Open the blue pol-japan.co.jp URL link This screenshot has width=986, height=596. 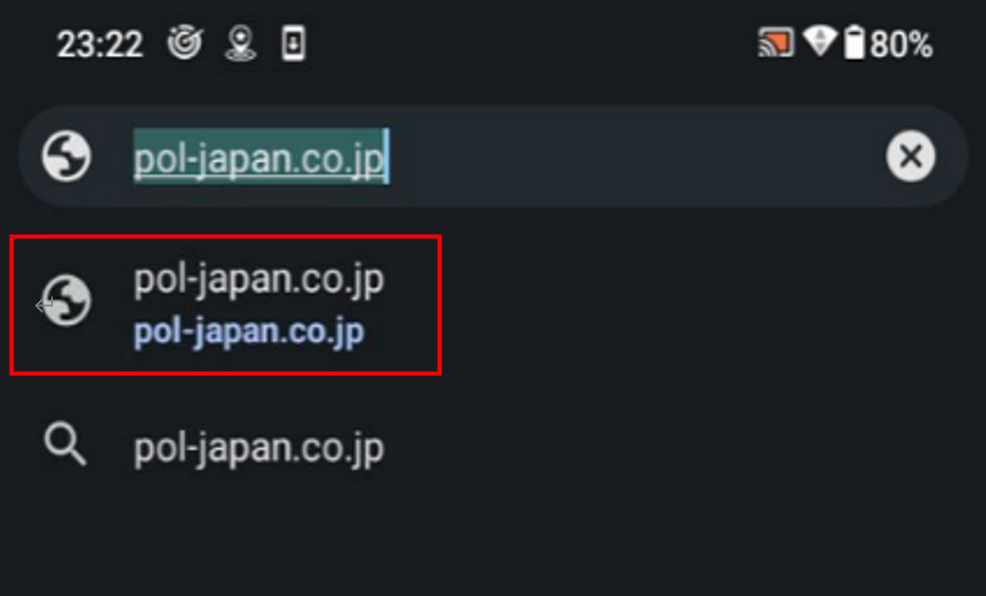point(249,332)
